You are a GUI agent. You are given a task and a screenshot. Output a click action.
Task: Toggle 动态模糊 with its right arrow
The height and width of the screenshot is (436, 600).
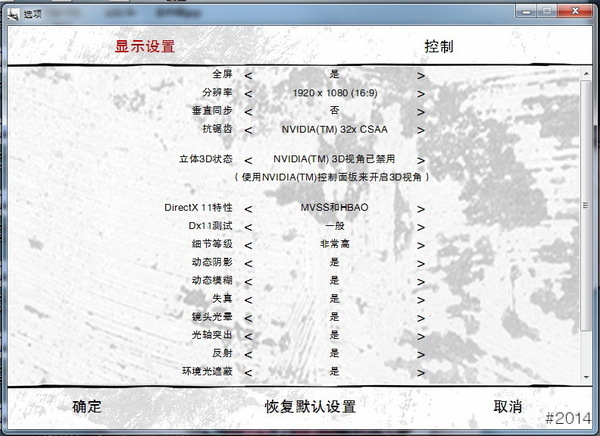pos(421,282)
